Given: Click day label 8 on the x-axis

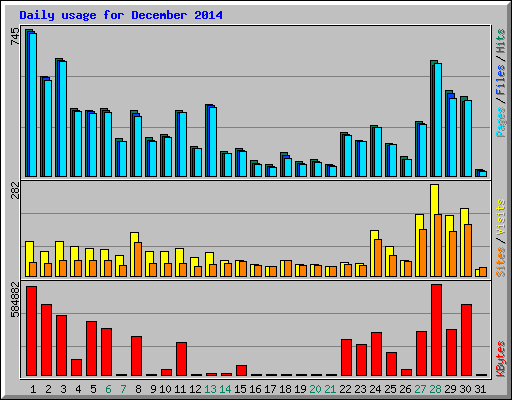Looking at the screenshot, I should click(x=138, y=389).
